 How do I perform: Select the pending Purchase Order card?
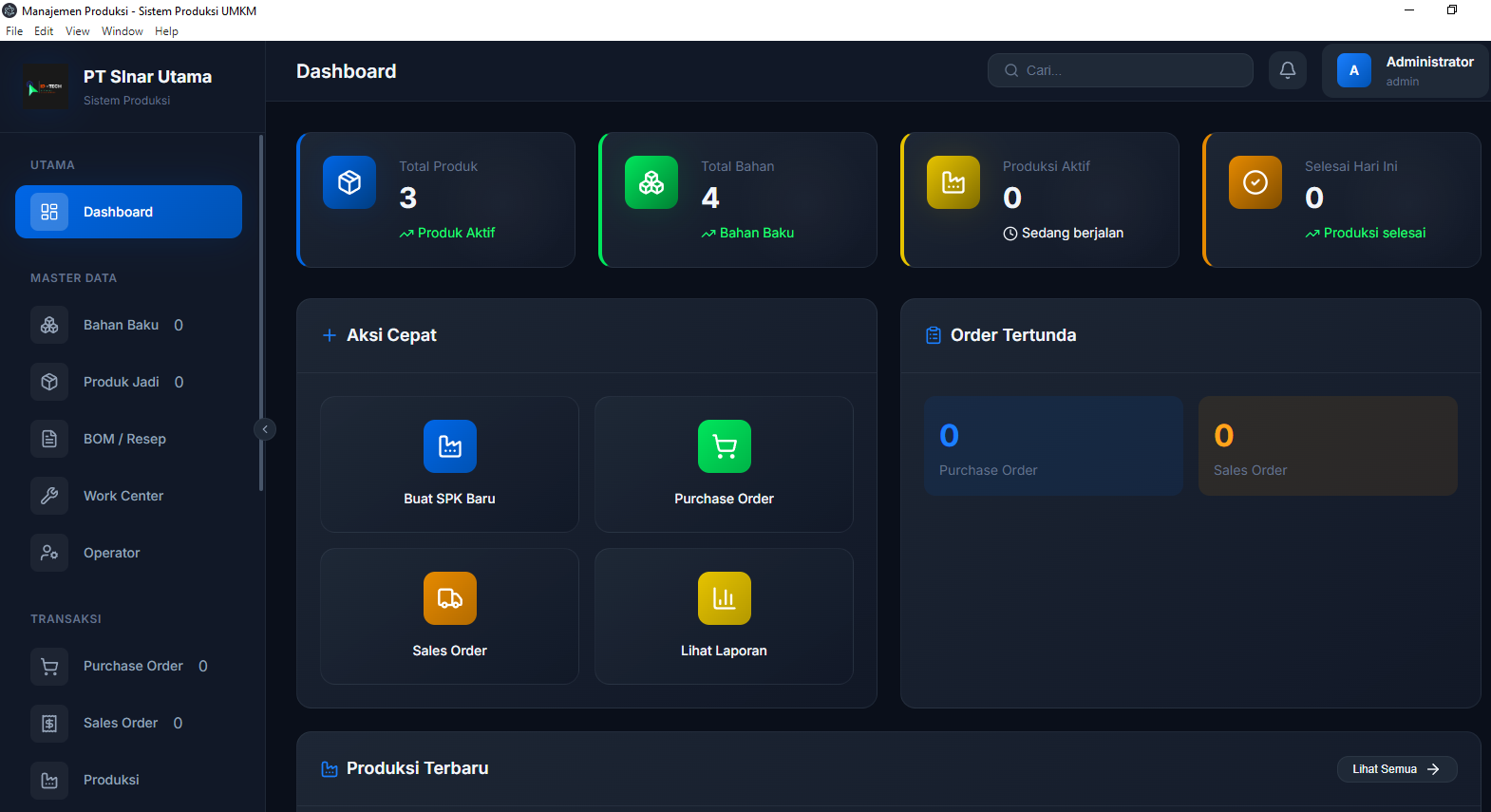[1052, 446]
